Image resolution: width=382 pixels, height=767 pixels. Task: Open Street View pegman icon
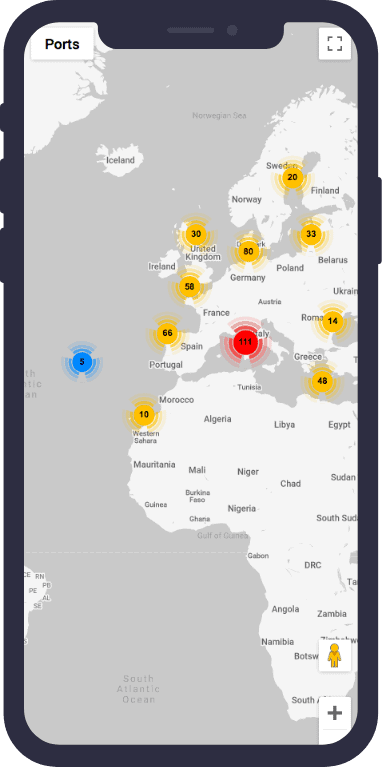(335, 655)
